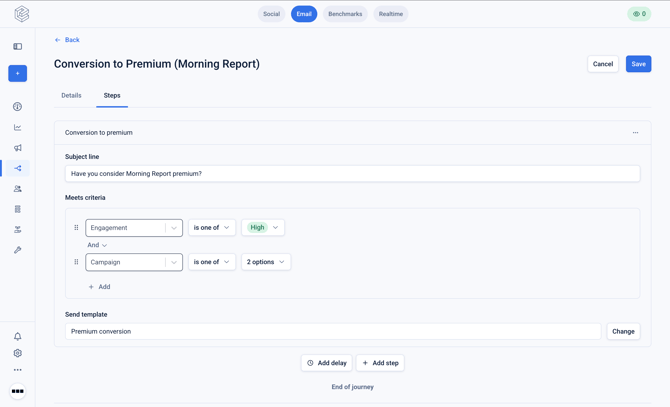Grab the drag handle for Engagement row
The height and width of the screenshot is (407, 670).
click(76, 228)
